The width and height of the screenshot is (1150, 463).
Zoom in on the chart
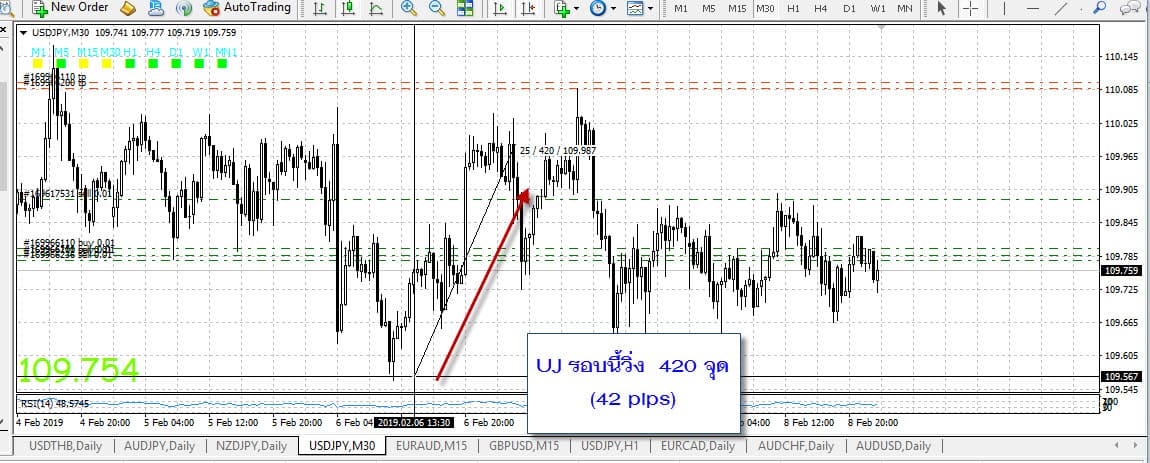(x=409, y=9)
